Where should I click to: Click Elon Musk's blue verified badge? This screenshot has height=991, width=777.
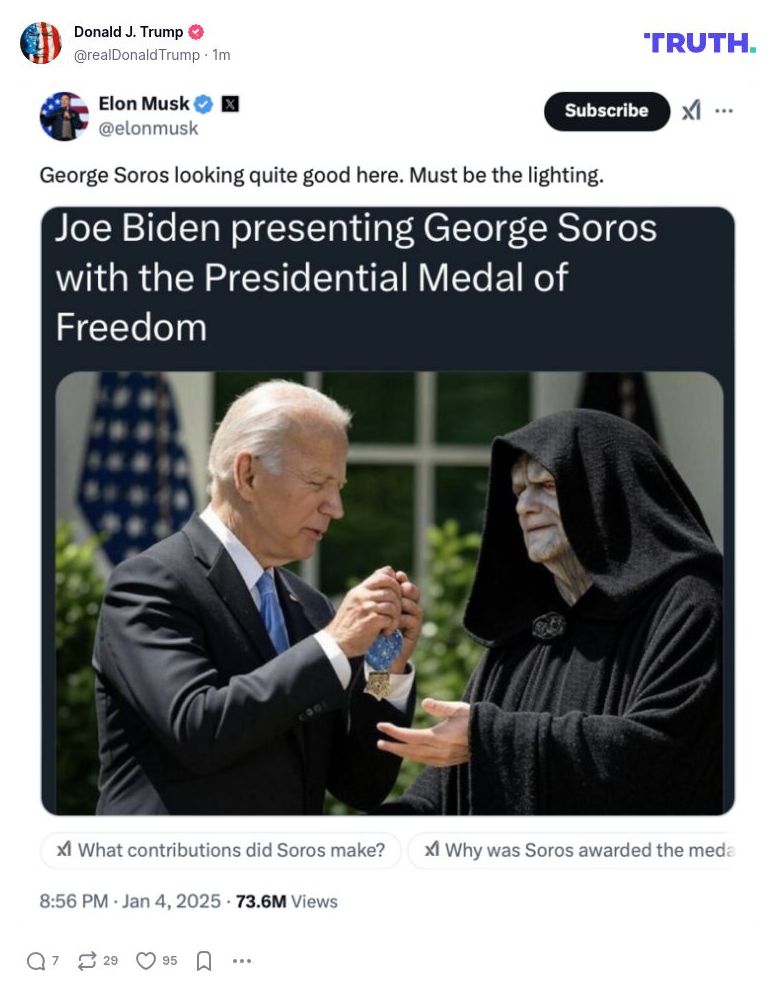(x=201, y=103)
